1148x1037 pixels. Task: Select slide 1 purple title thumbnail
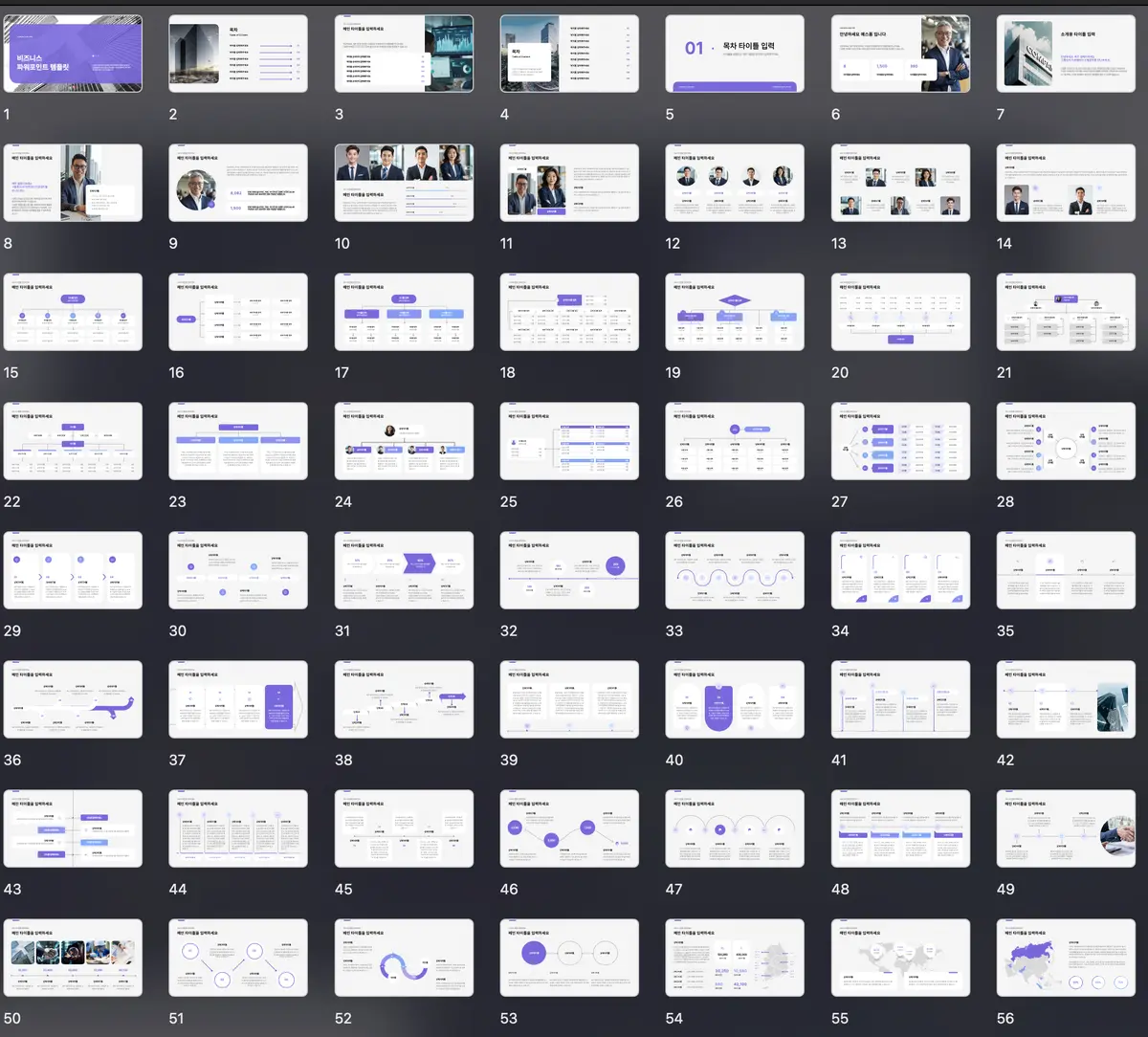click(x=73, y=54)
